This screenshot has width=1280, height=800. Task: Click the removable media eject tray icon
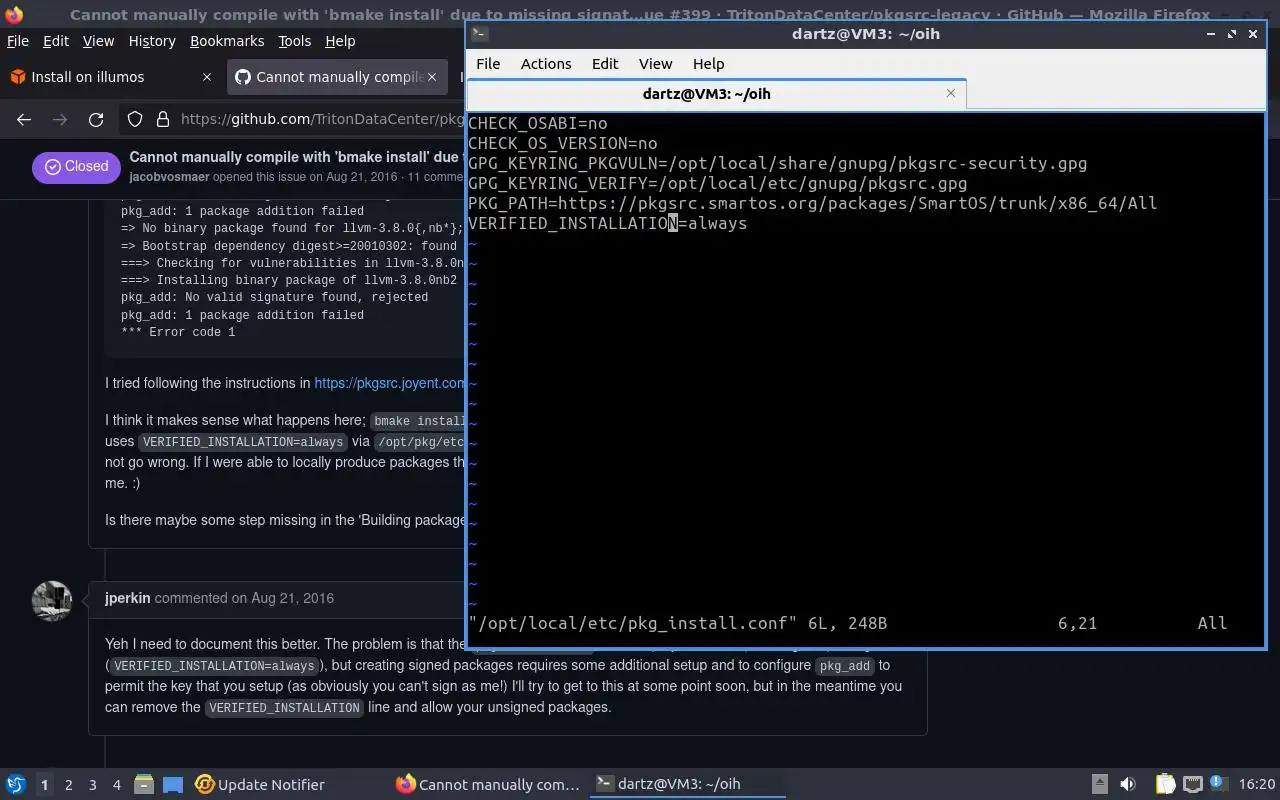(x=1099, y=784)
